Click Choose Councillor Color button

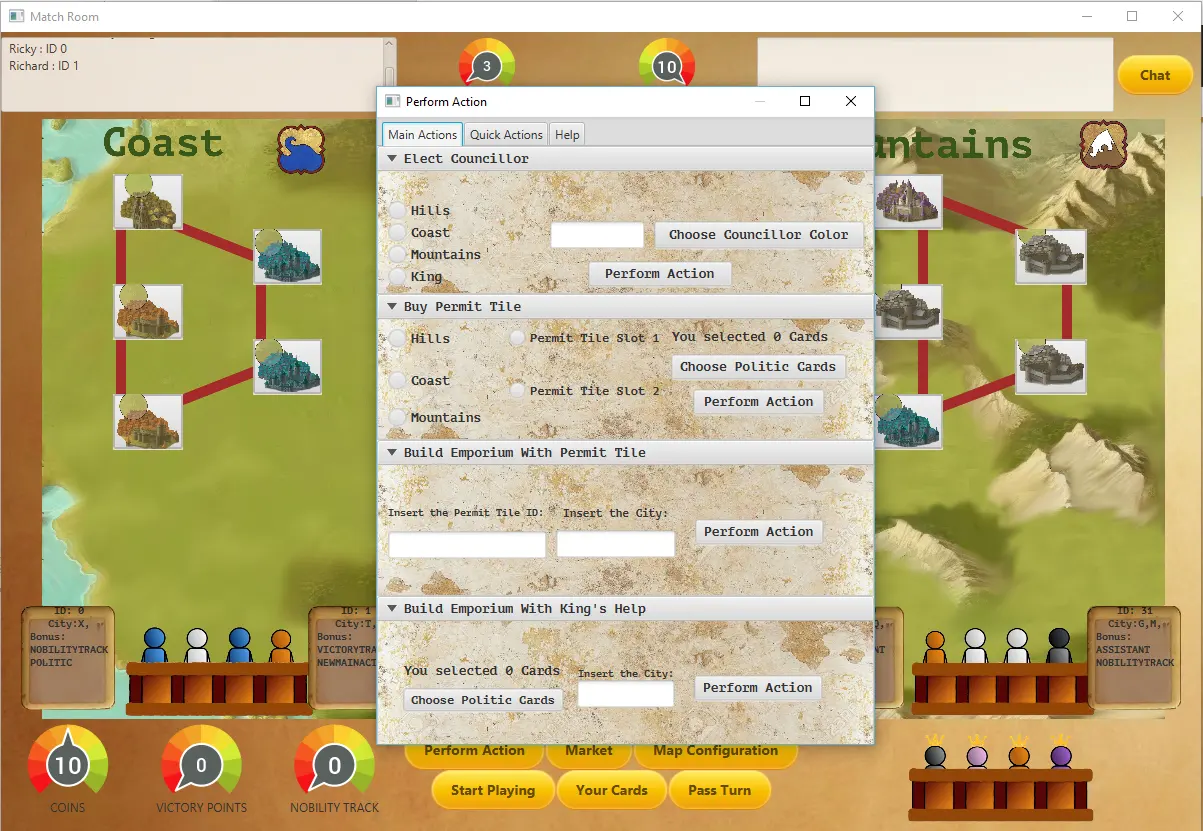coord(758,235)
